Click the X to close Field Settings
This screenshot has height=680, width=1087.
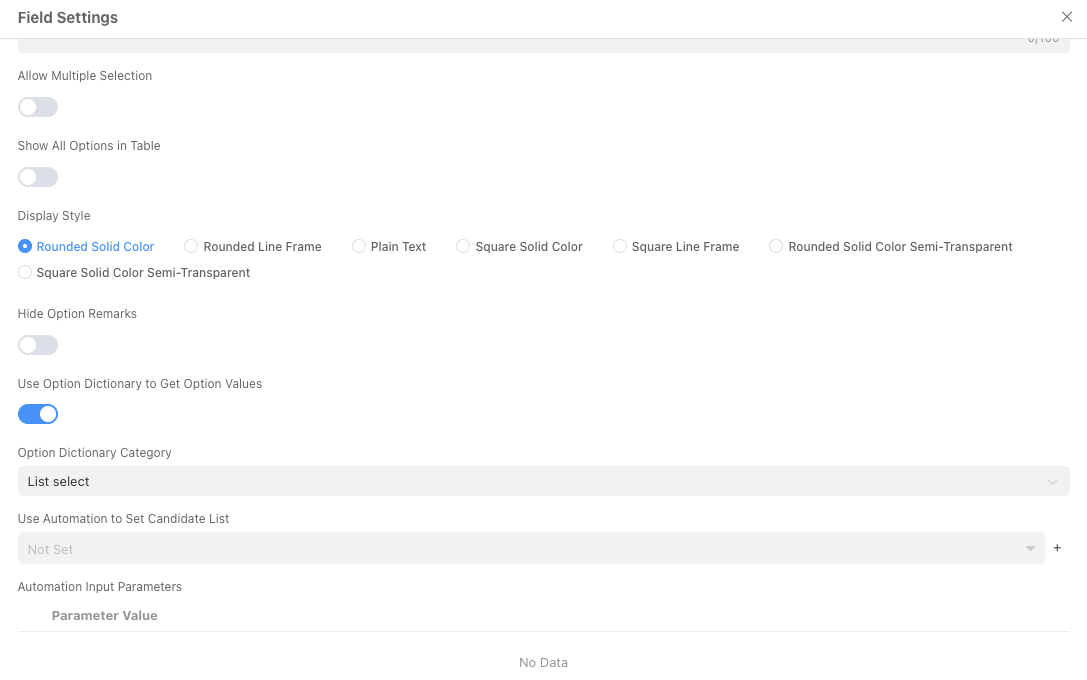coord(1066,17)
